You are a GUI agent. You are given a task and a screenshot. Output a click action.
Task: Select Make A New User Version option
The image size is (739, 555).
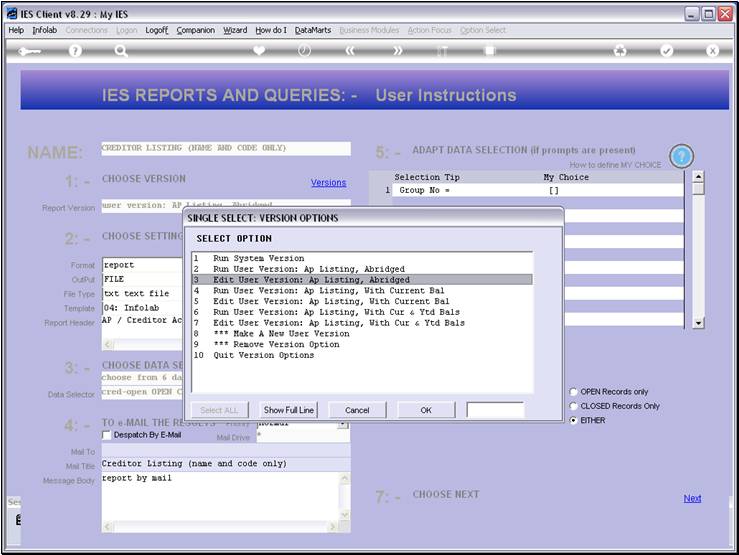point(362,334)
